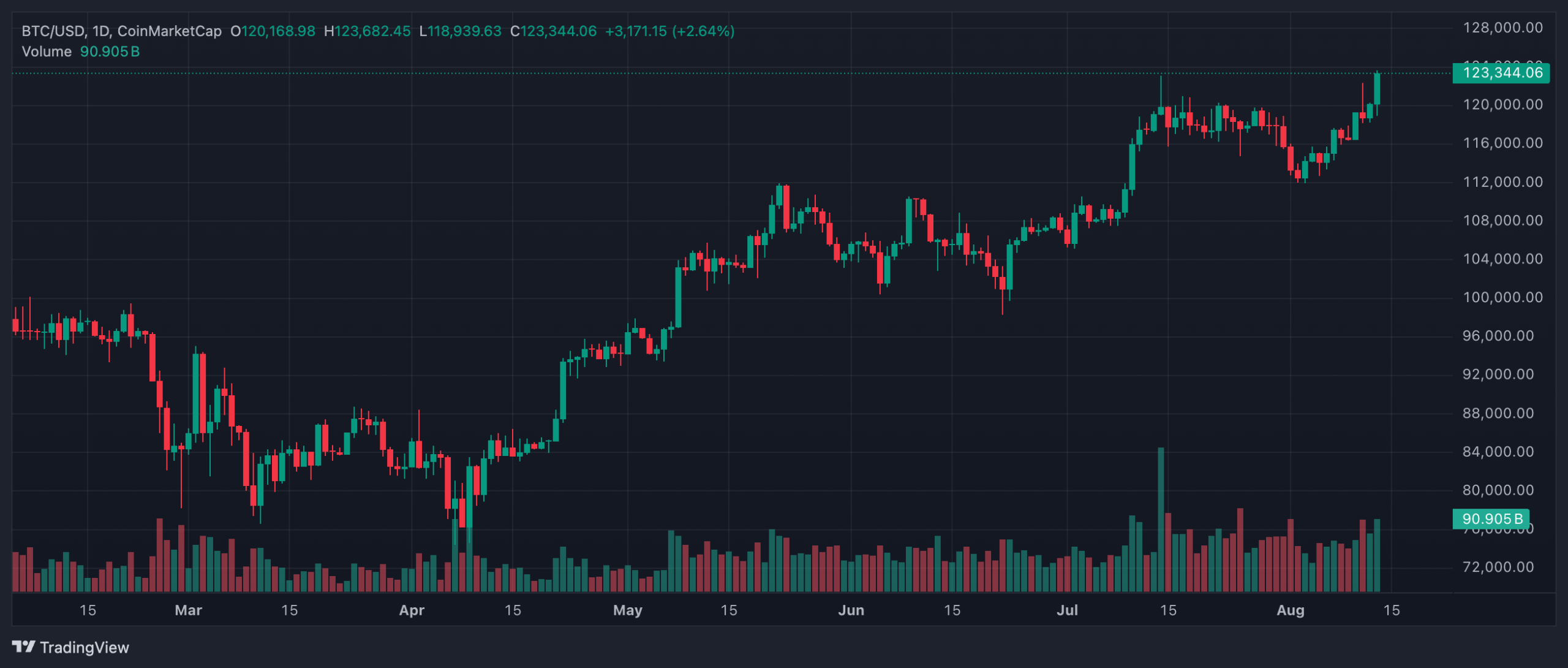The height and width of the screenshot is (668, 1568).
Task: Select the Aug label on time axis
Action: (1291, 610)
